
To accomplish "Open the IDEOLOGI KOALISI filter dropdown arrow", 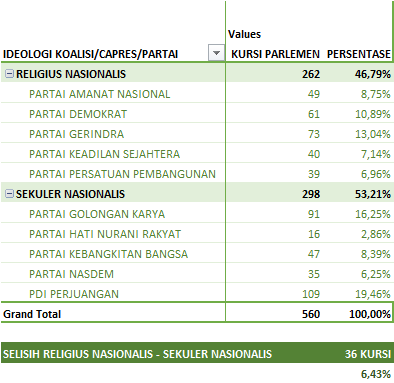I will pyautogui.click(x=216, y=53).
